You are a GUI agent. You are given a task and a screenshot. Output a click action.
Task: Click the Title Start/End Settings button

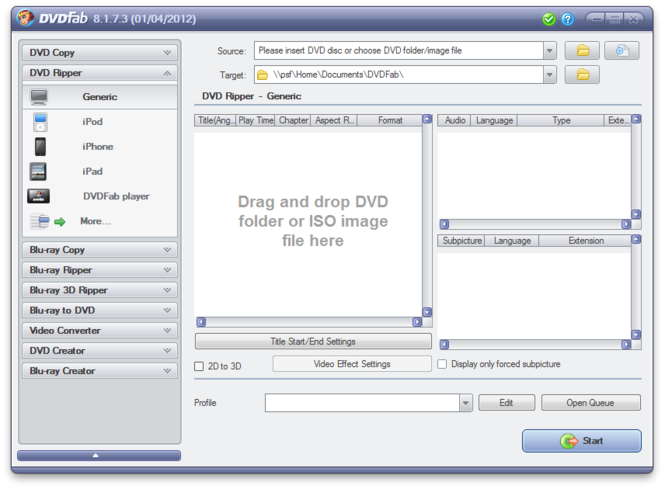(313, 341)
